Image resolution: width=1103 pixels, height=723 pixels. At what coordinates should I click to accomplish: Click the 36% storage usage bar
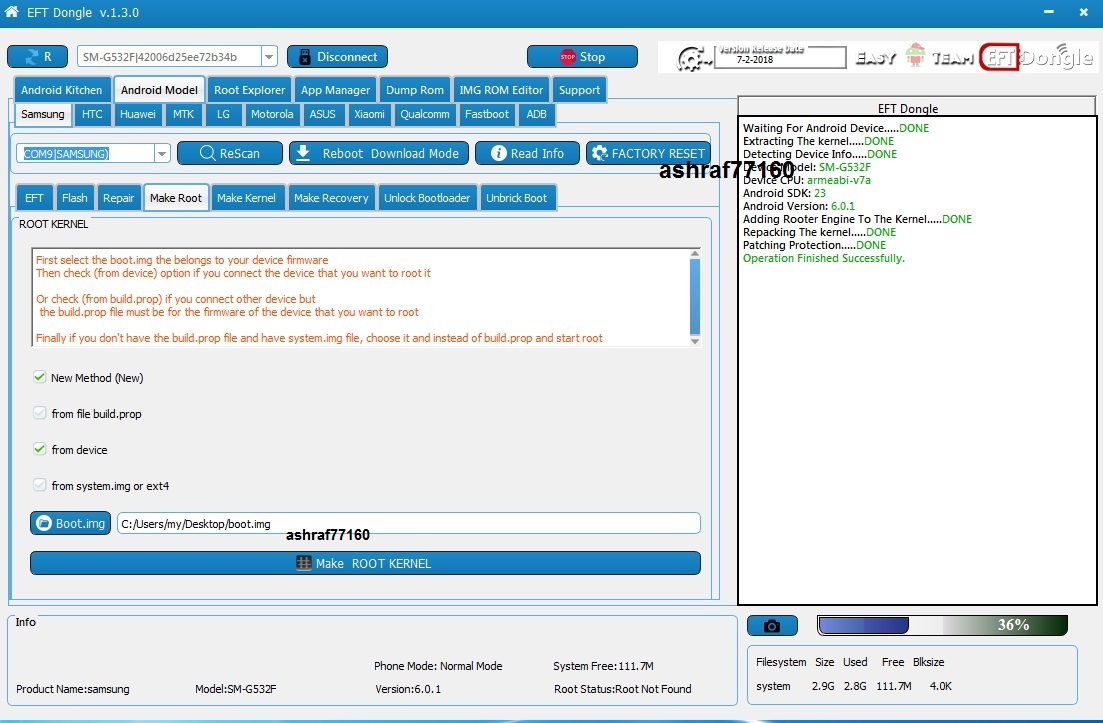point(943,625)
